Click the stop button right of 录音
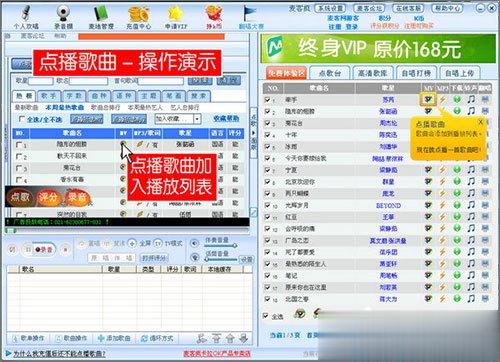 click(65, 249)
